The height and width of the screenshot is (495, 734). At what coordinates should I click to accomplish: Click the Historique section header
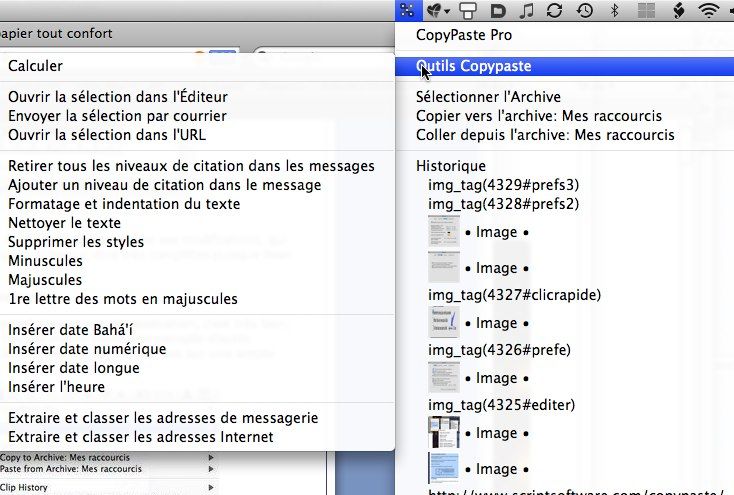pos(451,166)
